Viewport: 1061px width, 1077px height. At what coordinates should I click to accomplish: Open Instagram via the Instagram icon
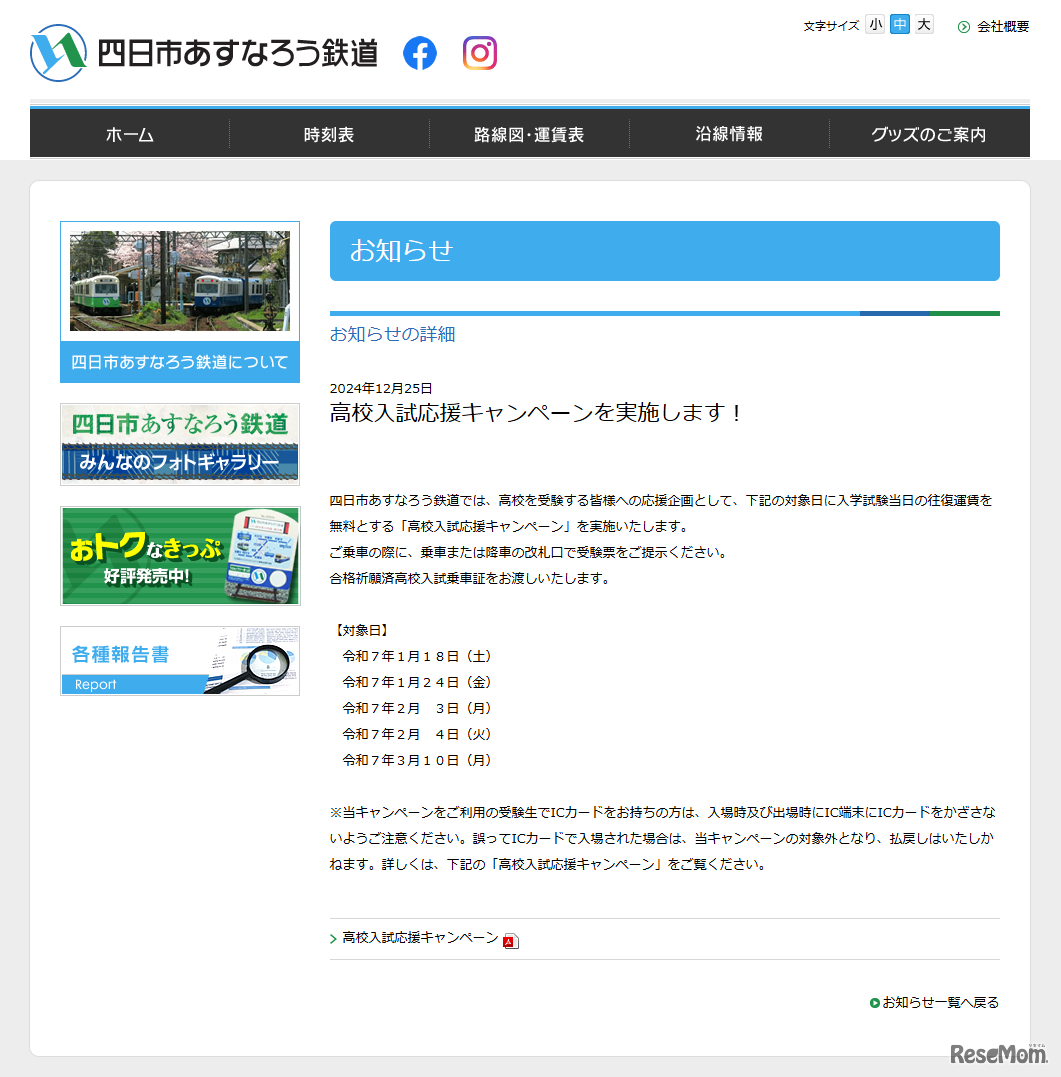pyautogui.click(x=481, y=53)
